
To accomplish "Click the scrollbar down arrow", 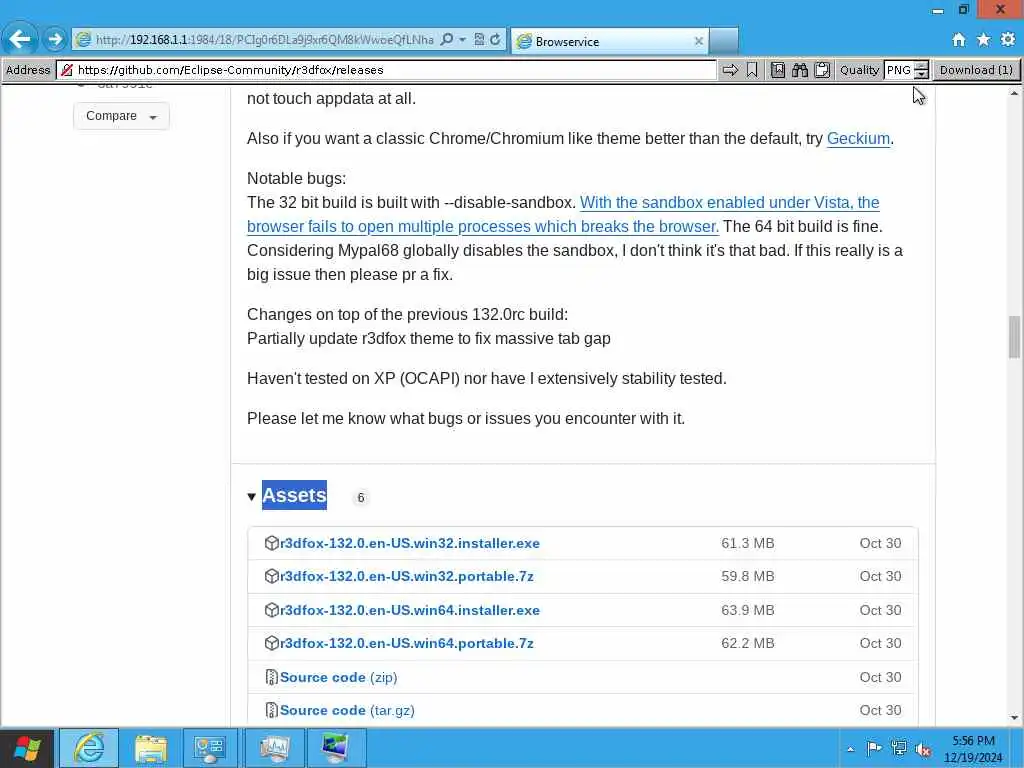I will [x=1014, y=718].
